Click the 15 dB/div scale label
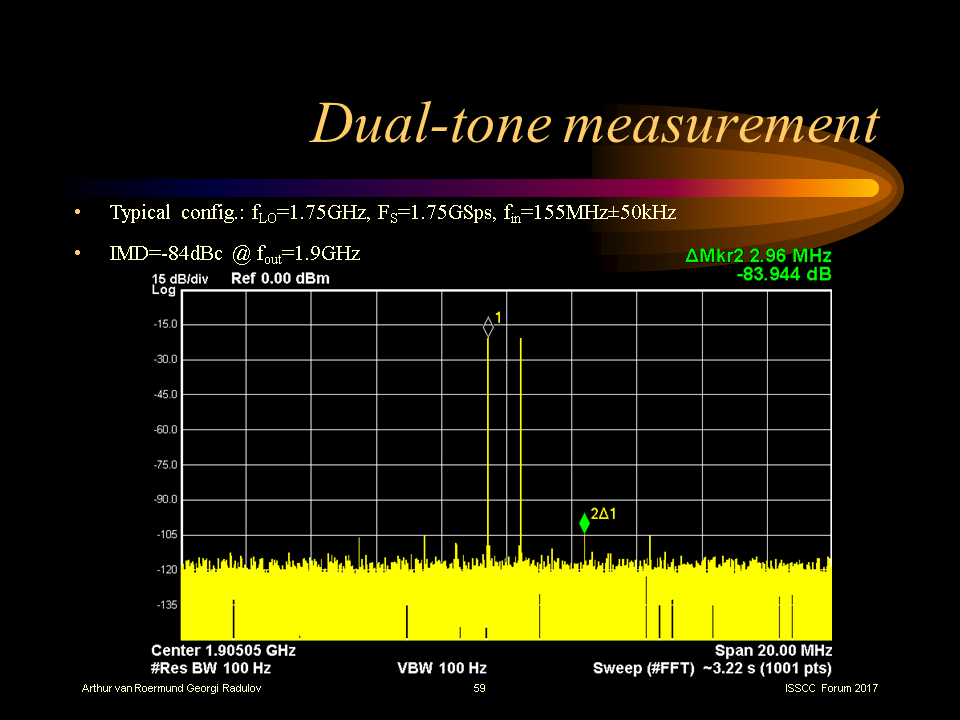The image size is (960, 720). [181, 278]
